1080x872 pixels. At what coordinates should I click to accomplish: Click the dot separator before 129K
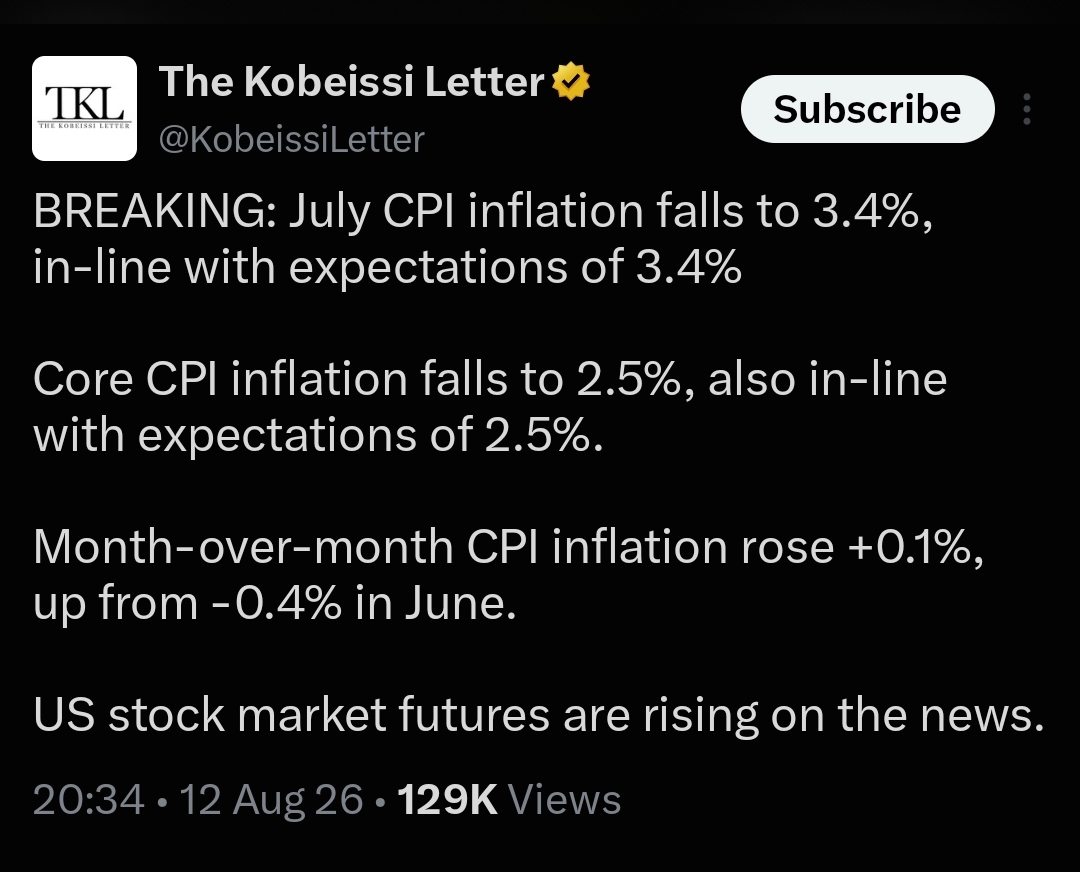(x=380, y=801)
